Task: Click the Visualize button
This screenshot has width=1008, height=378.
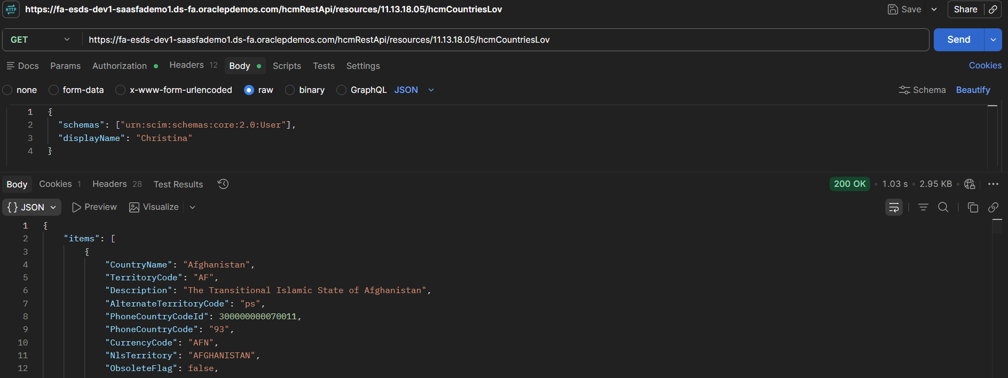Action: 154,207
